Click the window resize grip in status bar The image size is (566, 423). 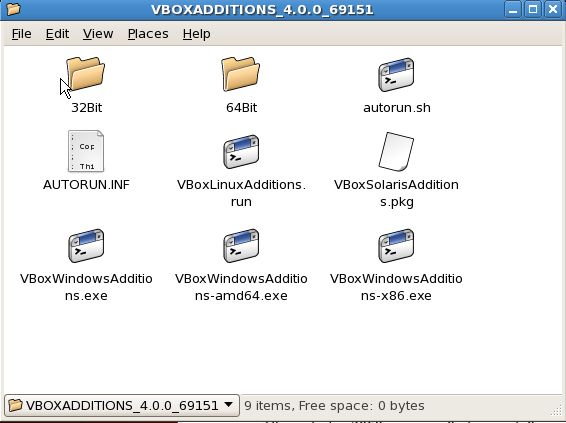(x=557, y=410)
